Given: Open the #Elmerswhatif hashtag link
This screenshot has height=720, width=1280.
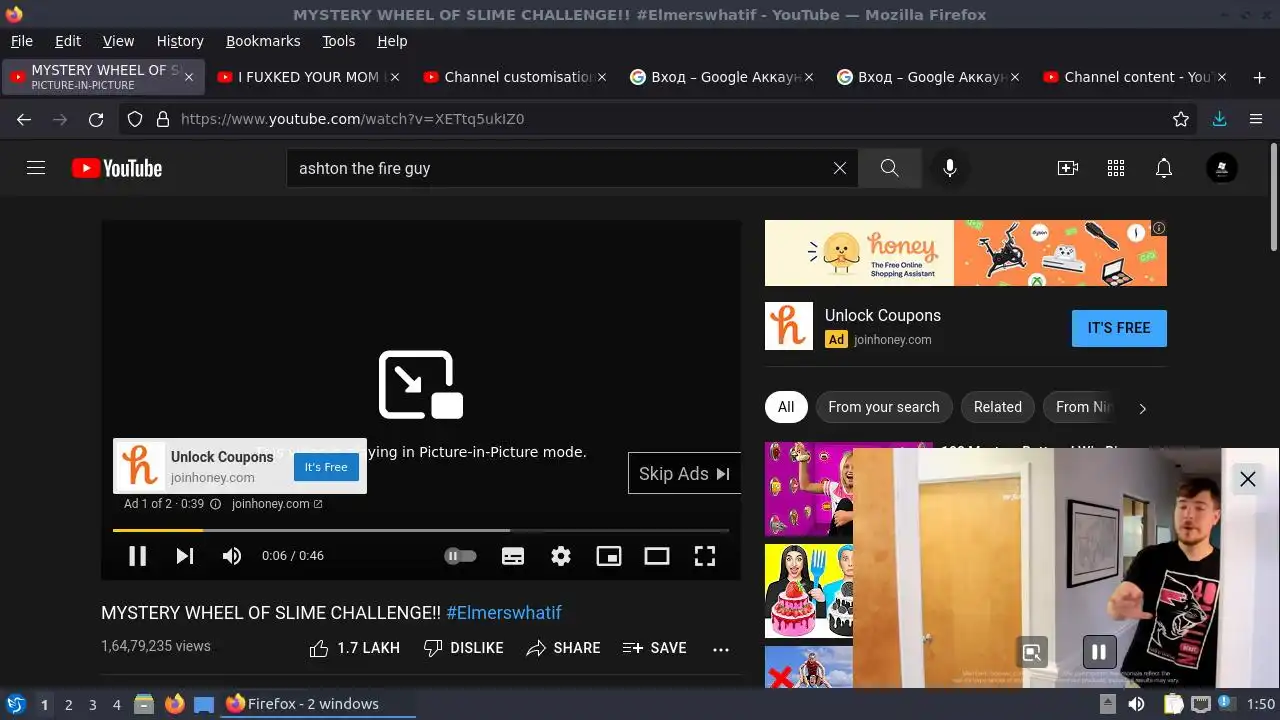Looking at the screenshot, I should point(504,613).
